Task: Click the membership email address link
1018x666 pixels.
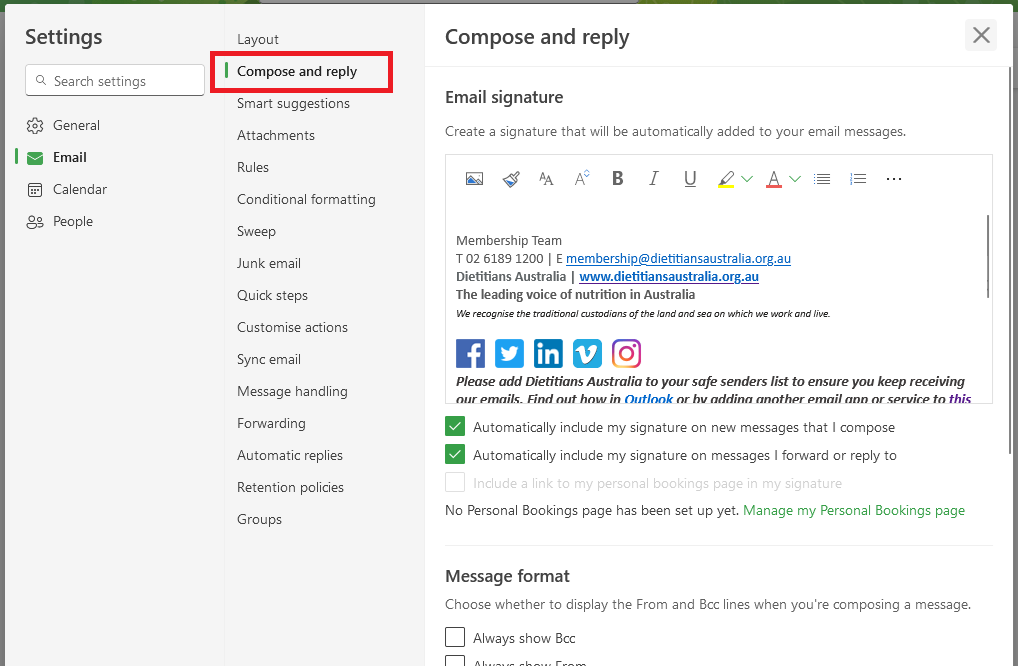Action: [x=678, y=258]
